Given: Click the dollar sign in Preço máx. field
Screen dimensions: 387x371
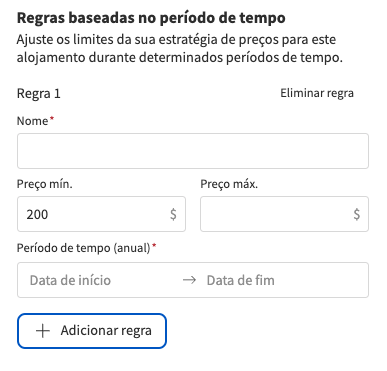Looking at the screenshot, I should 357,214.
